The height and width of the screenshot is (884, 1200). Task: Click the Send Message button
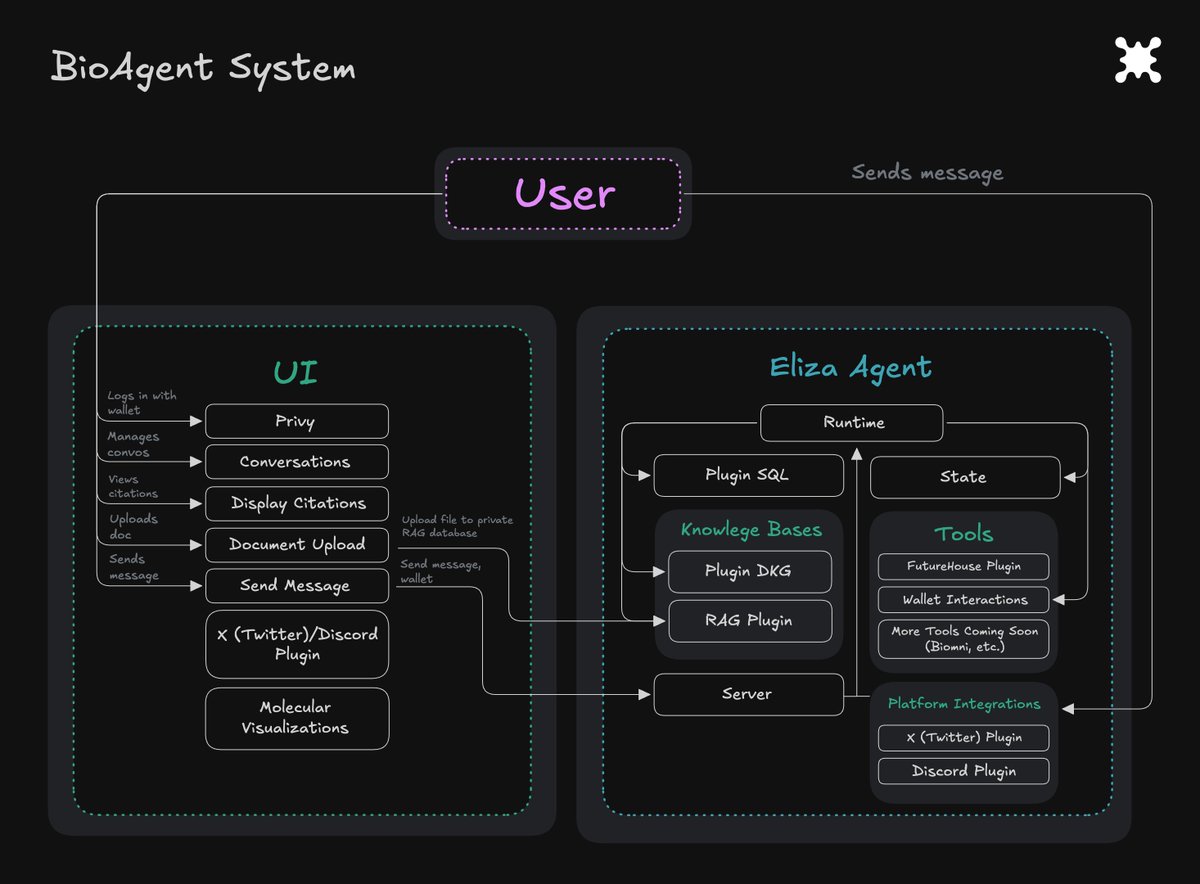(296, 586)
